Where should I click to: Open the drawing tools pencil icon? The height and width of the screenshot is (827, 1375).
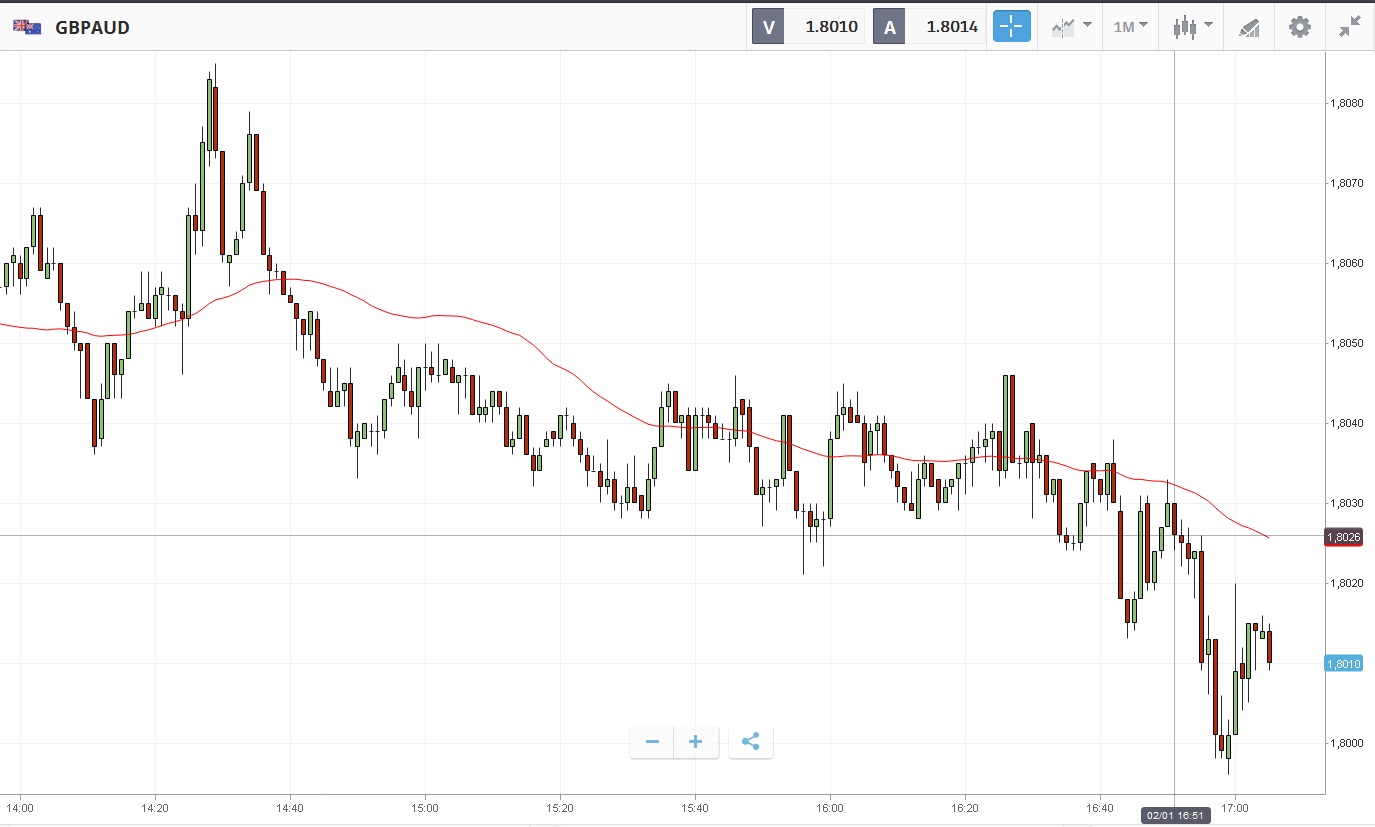pyautogui.click(x=1249, y=27)
